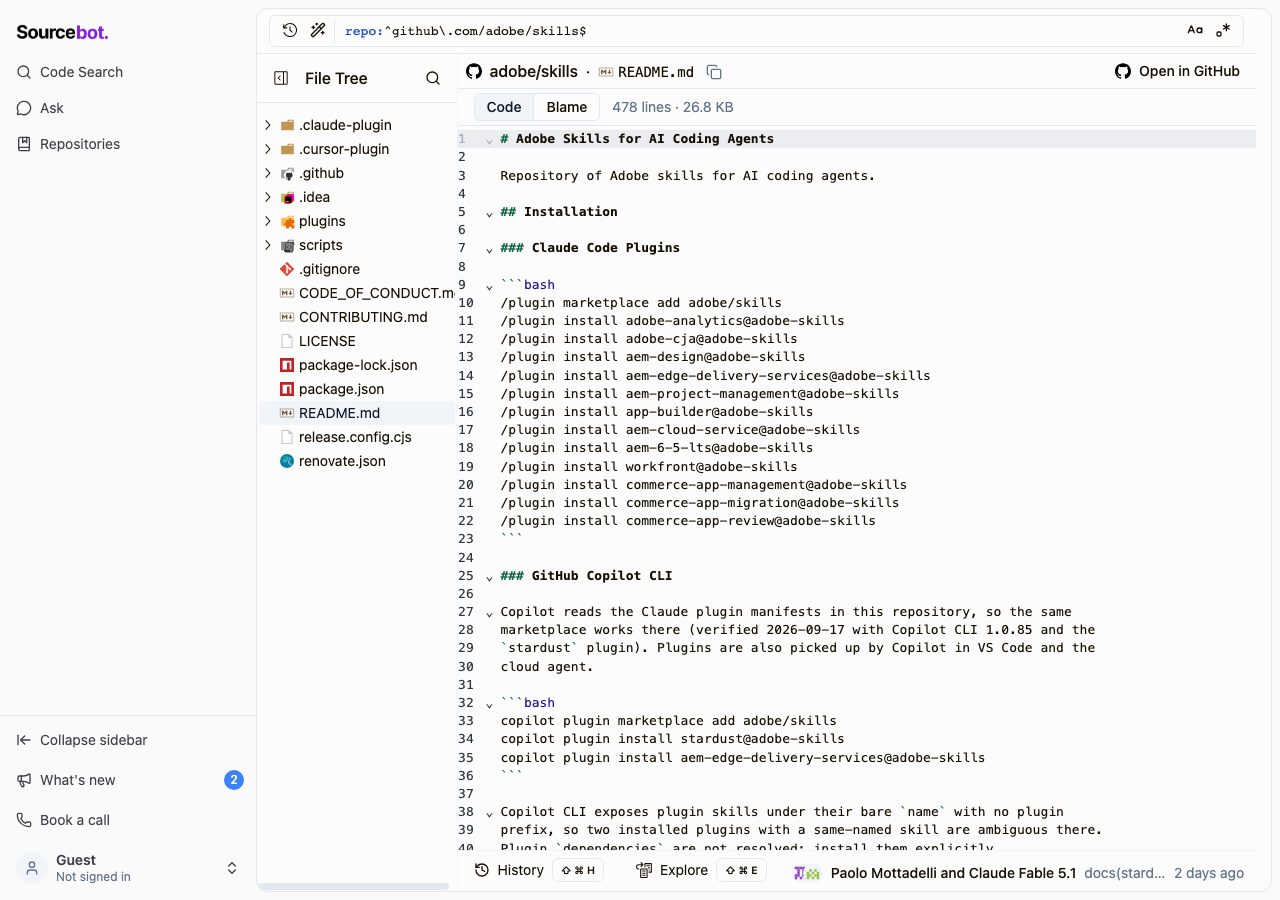Expand the .github folder chevron
The width and height of the screenshot is (1280, 900).
click(267, 173)
